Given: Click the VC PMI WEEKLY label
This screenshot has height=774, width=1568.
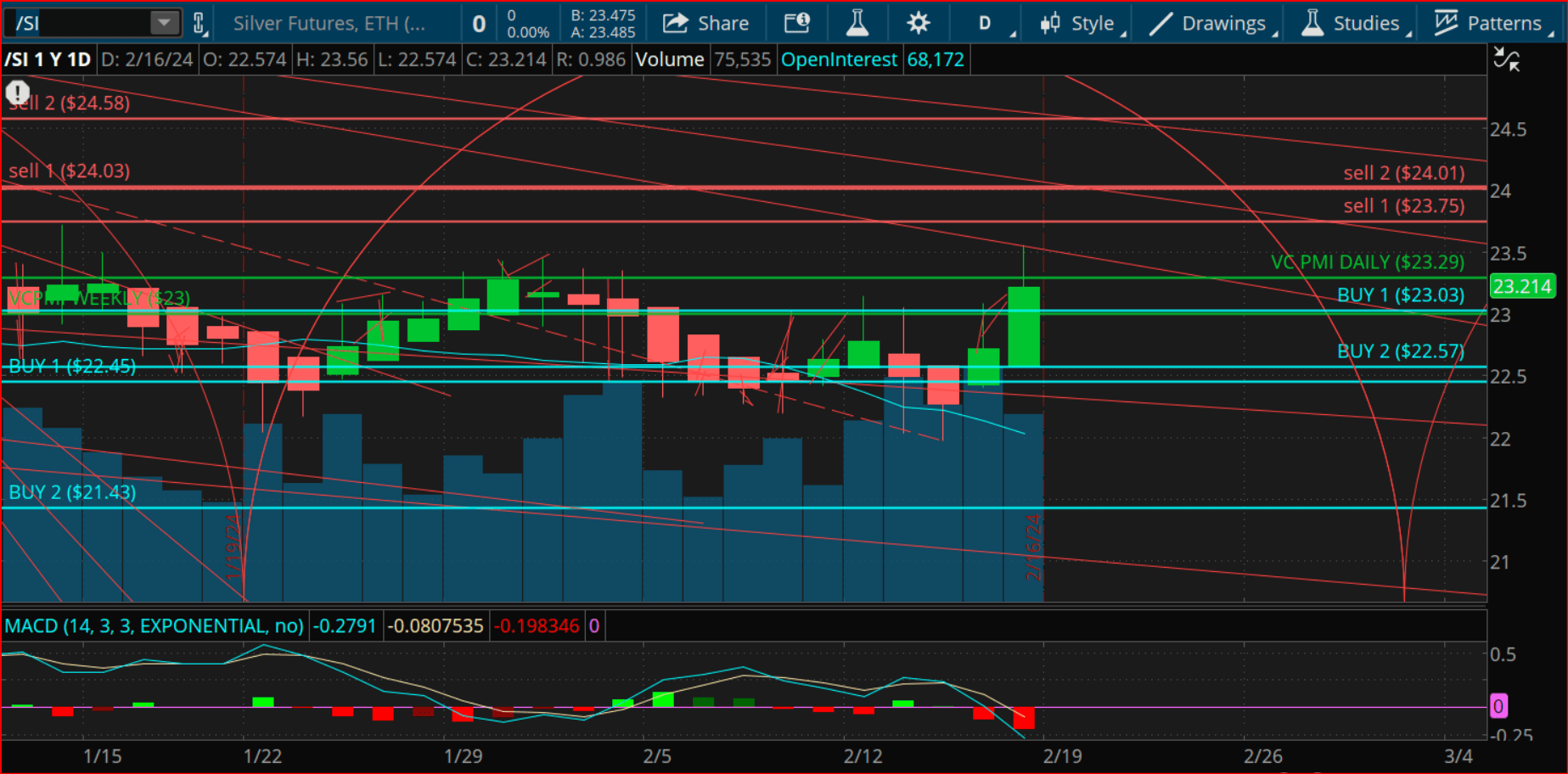Looking at the screenshot, I should (x=99, y=298).
